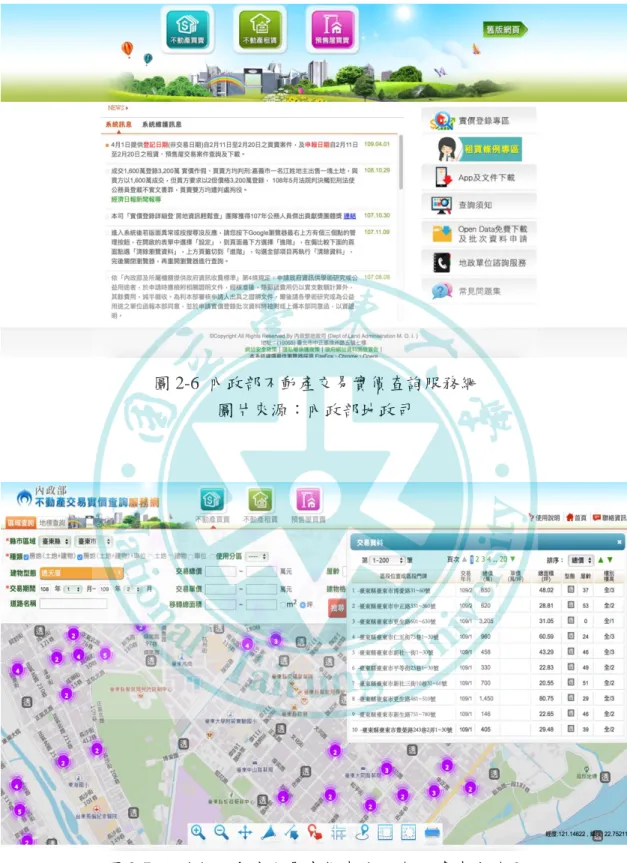The image size is (627, 863).
Task: Open 實價登錄專區 sidebar item
Action: coord(479,120)
